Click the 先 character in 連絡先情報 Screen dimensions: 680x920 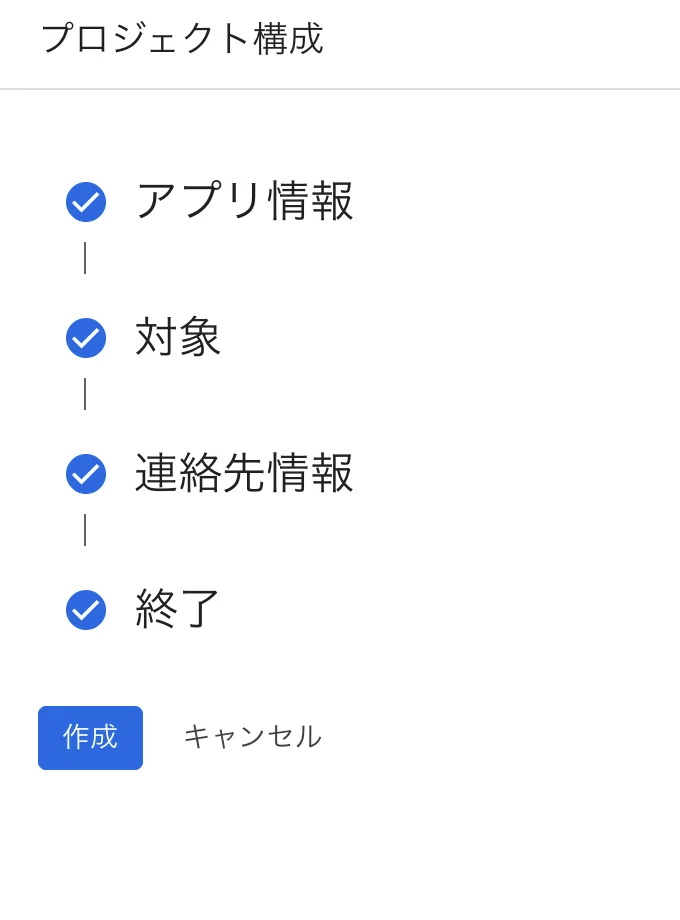click(243, 473)
